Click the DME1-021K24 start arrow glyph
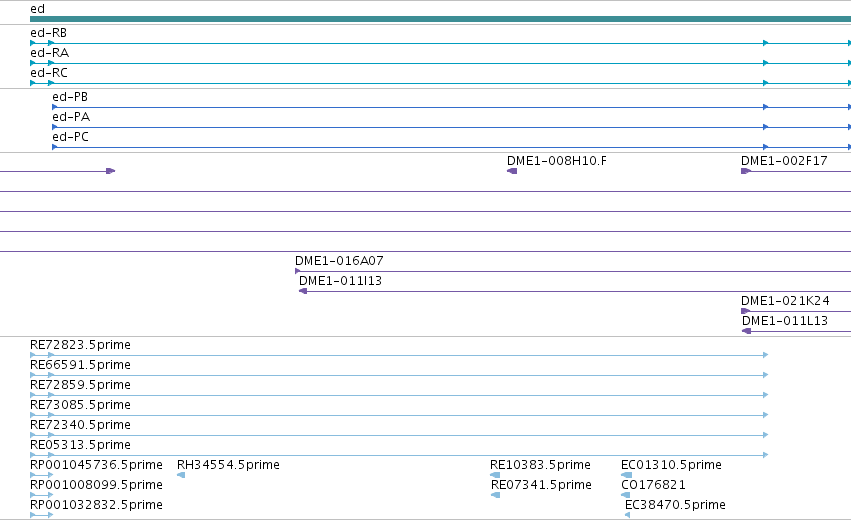The image size is (851, 520). tap(746, 311)
